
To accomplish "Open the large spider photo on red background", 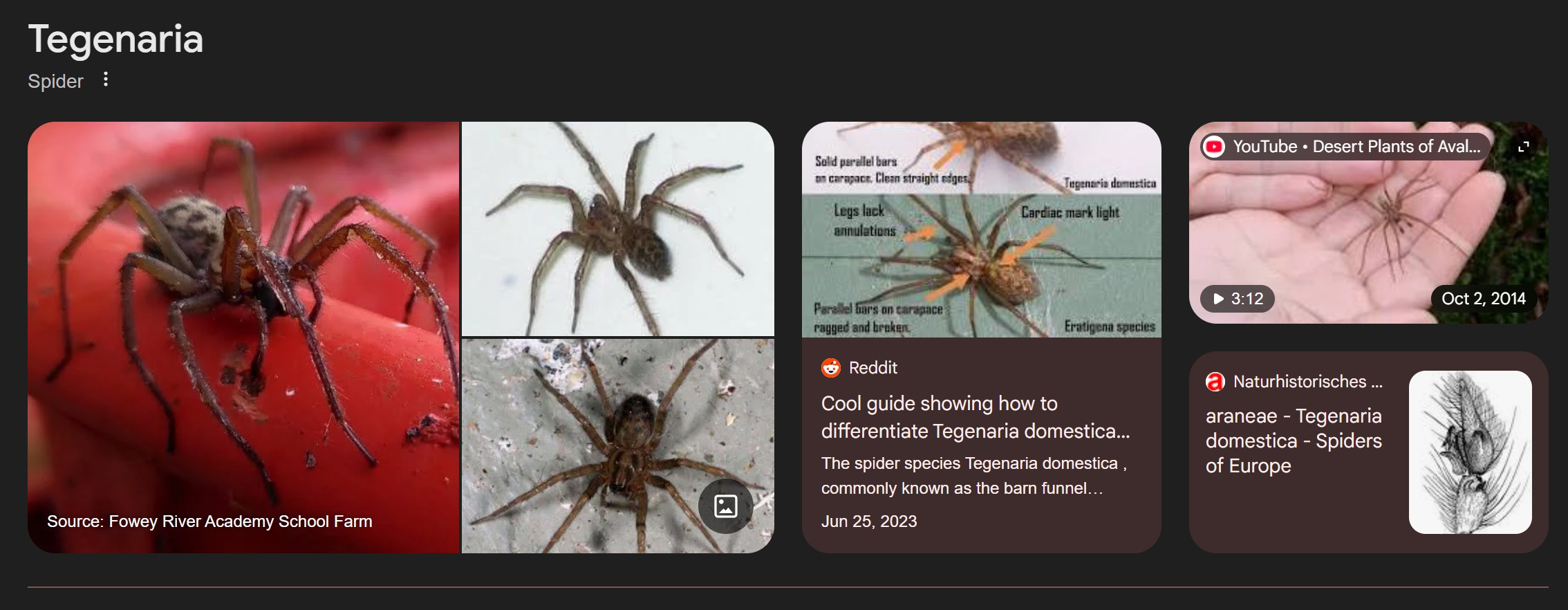I will pyautogui.click(x=243, y=338).
